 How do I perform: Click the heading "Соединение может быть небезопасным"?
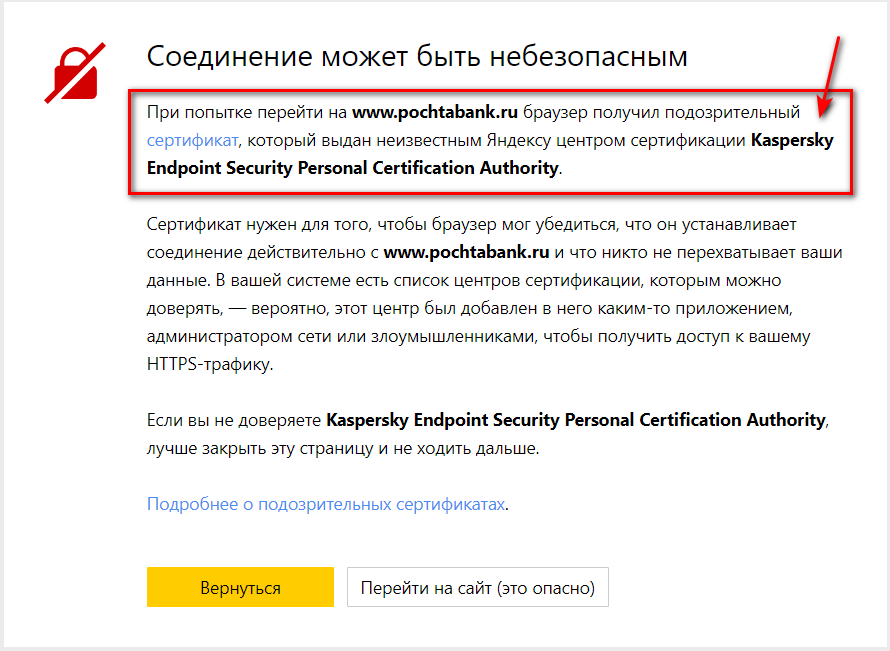tap(417, 57)
